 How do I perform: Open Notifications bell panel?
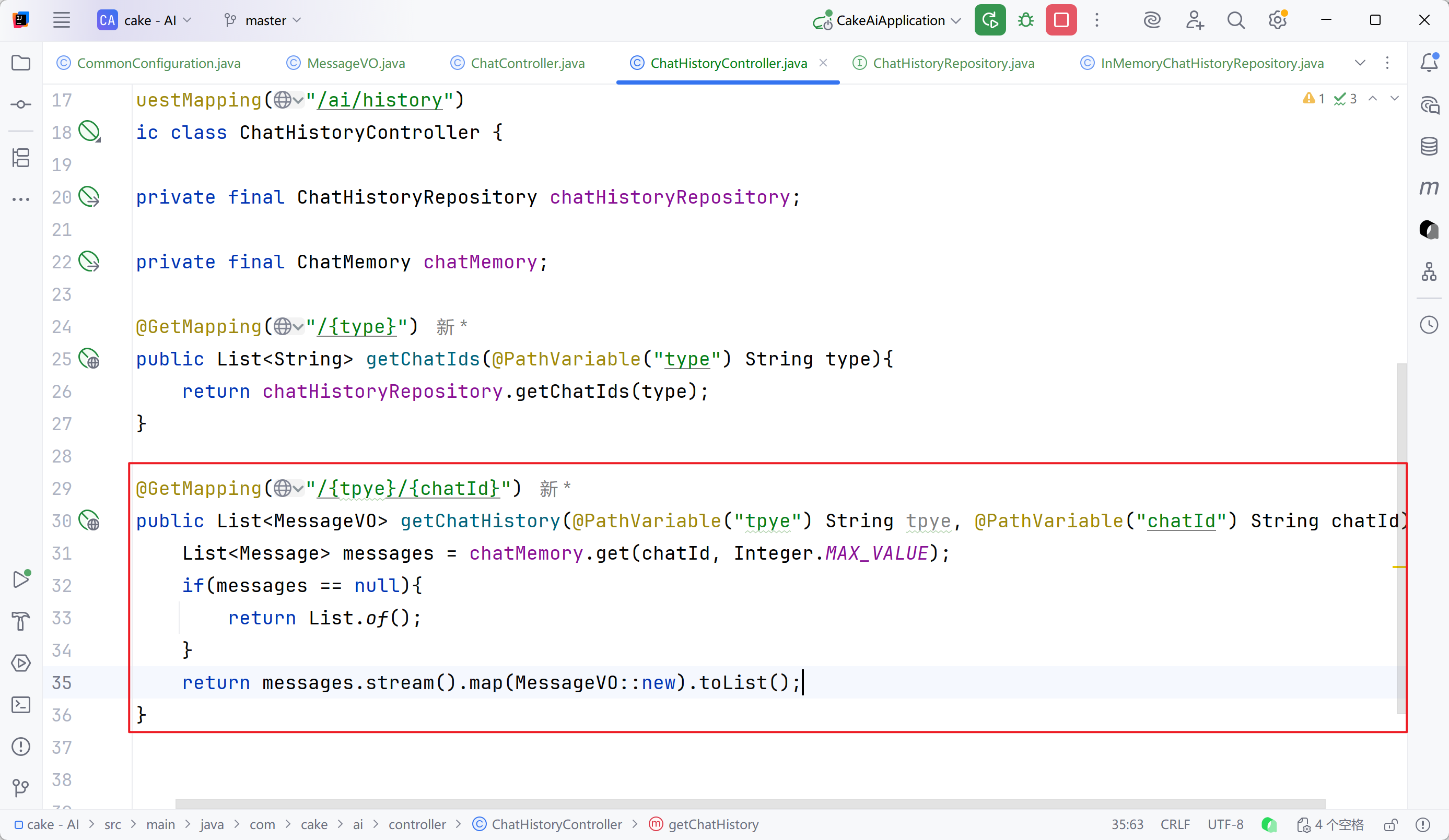tap(1429, 62)
